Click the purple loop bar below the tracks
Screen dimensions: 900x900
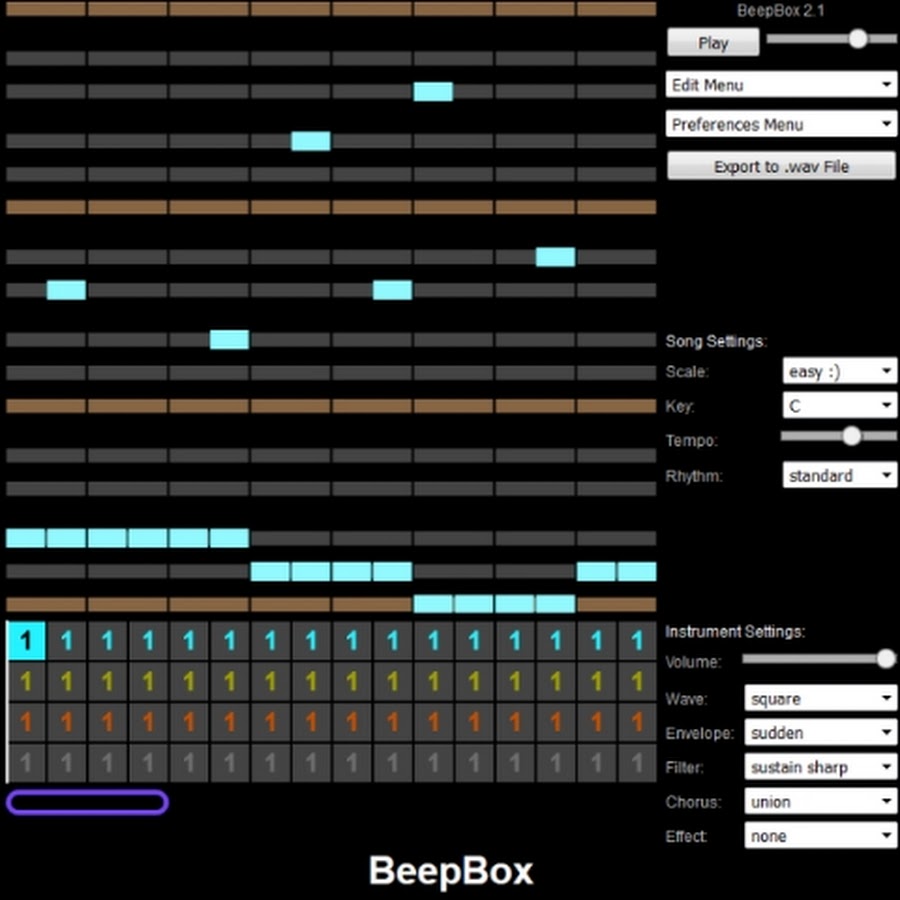coord(87,802)
